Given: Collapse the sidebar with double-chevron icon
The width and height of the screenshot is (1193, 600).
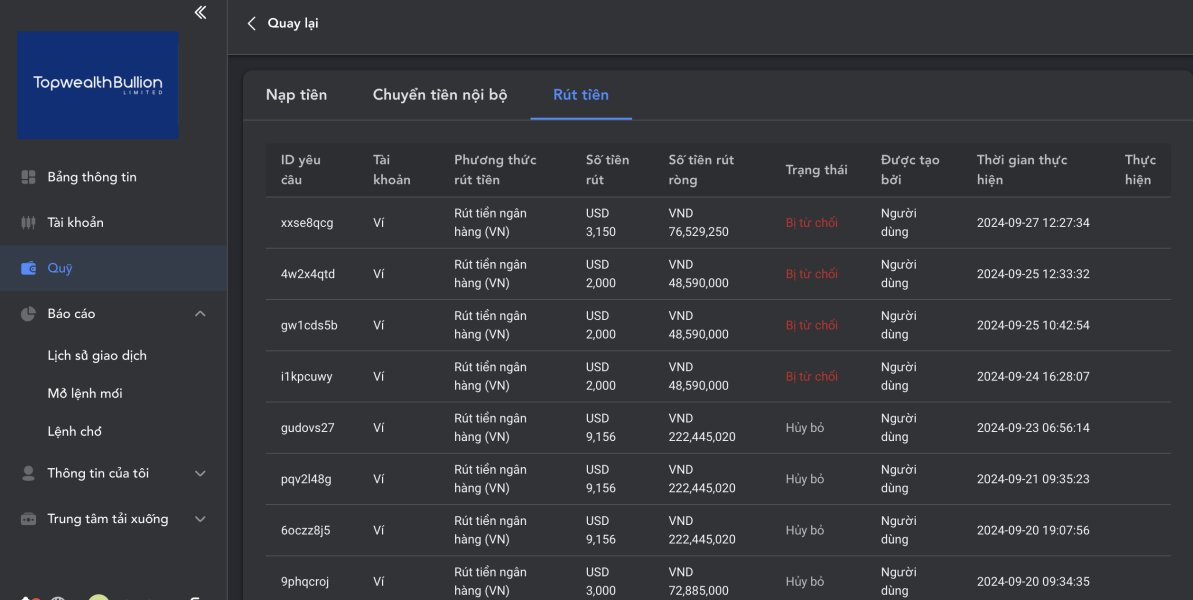Looking at the screenshot, I should coord(200,12).
